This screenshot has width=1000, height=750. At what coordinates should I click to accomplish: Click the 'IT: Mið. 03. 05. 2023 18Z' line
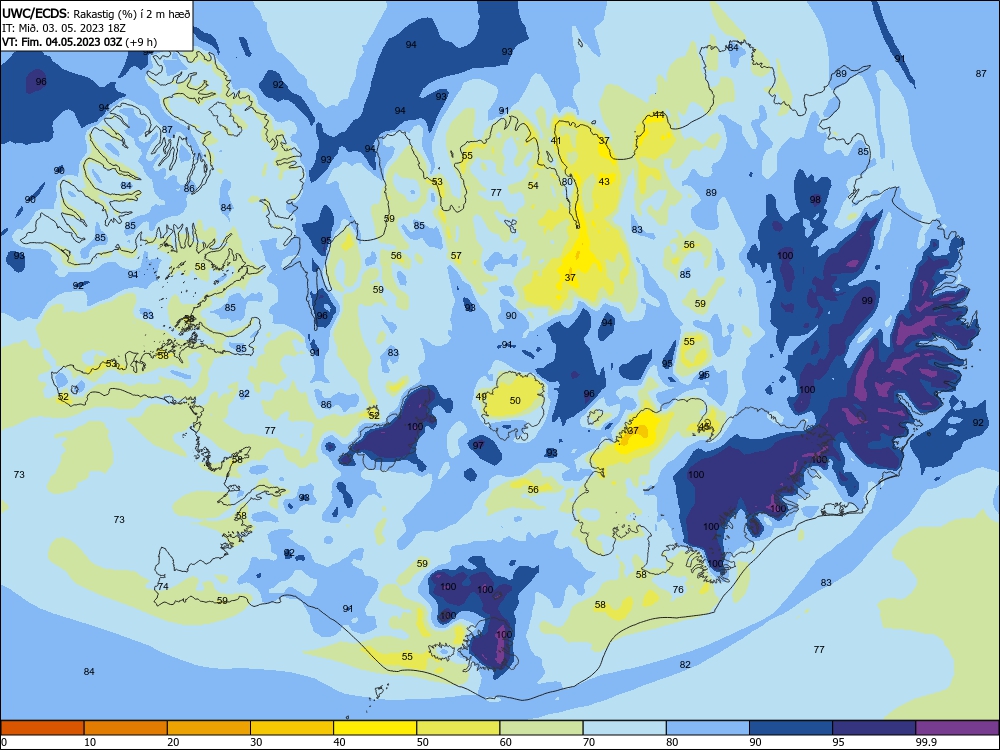62,28
